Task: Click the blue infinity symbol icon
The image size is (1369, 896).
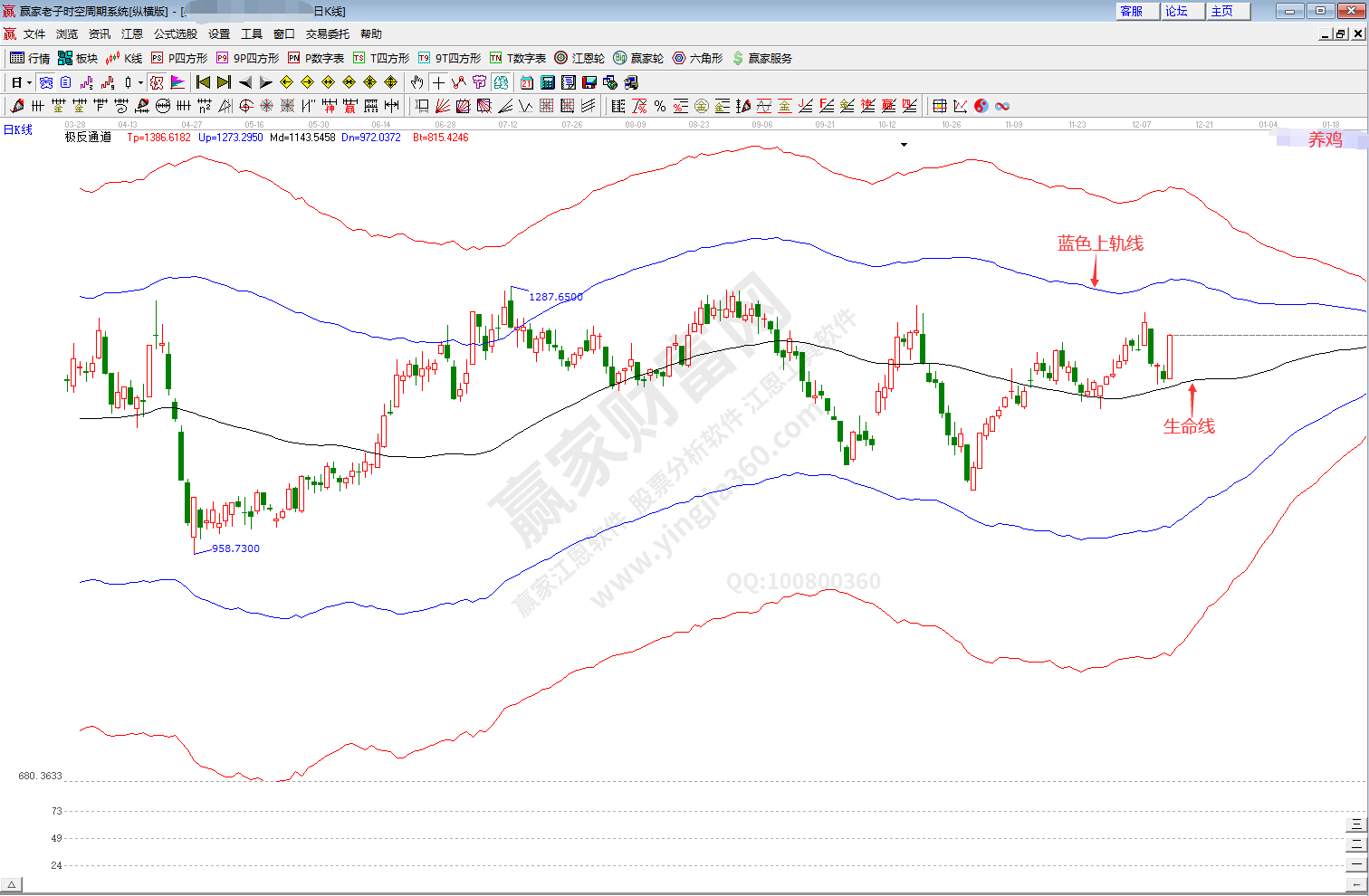Action: pyautogui.click(x=1002, y=106)
